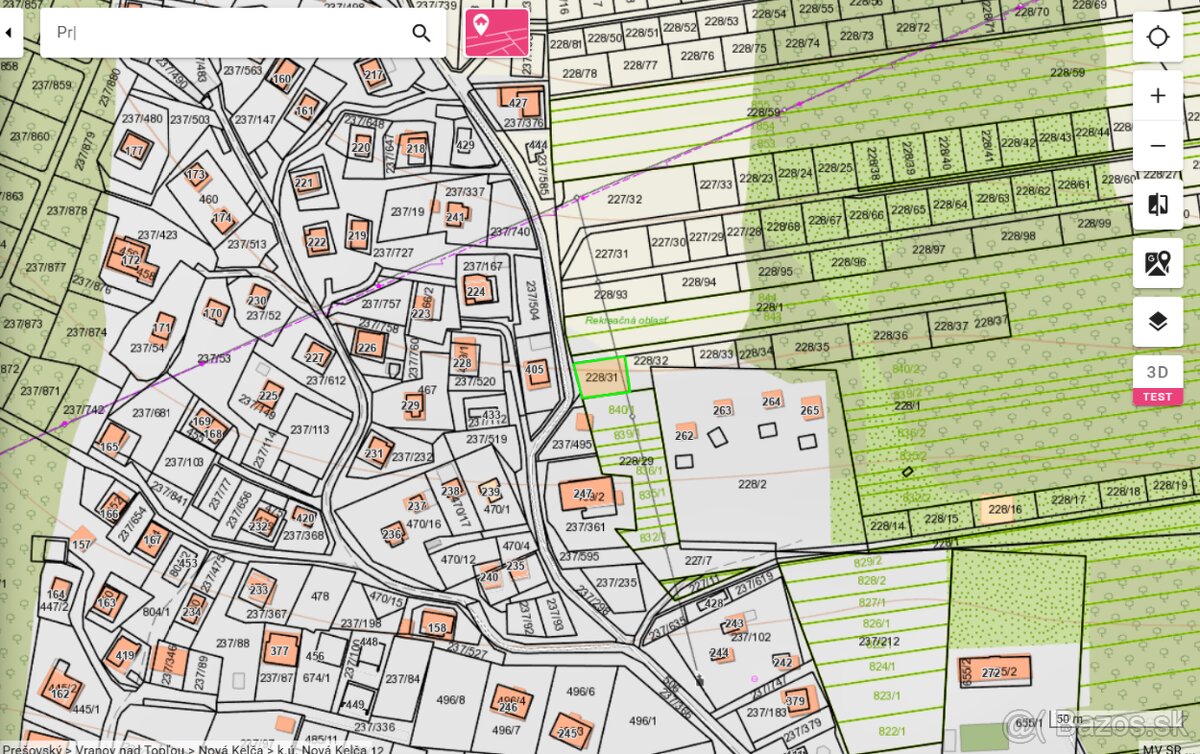
Task: Zoom in with the plus button
Action: (x=1157, y=96)
